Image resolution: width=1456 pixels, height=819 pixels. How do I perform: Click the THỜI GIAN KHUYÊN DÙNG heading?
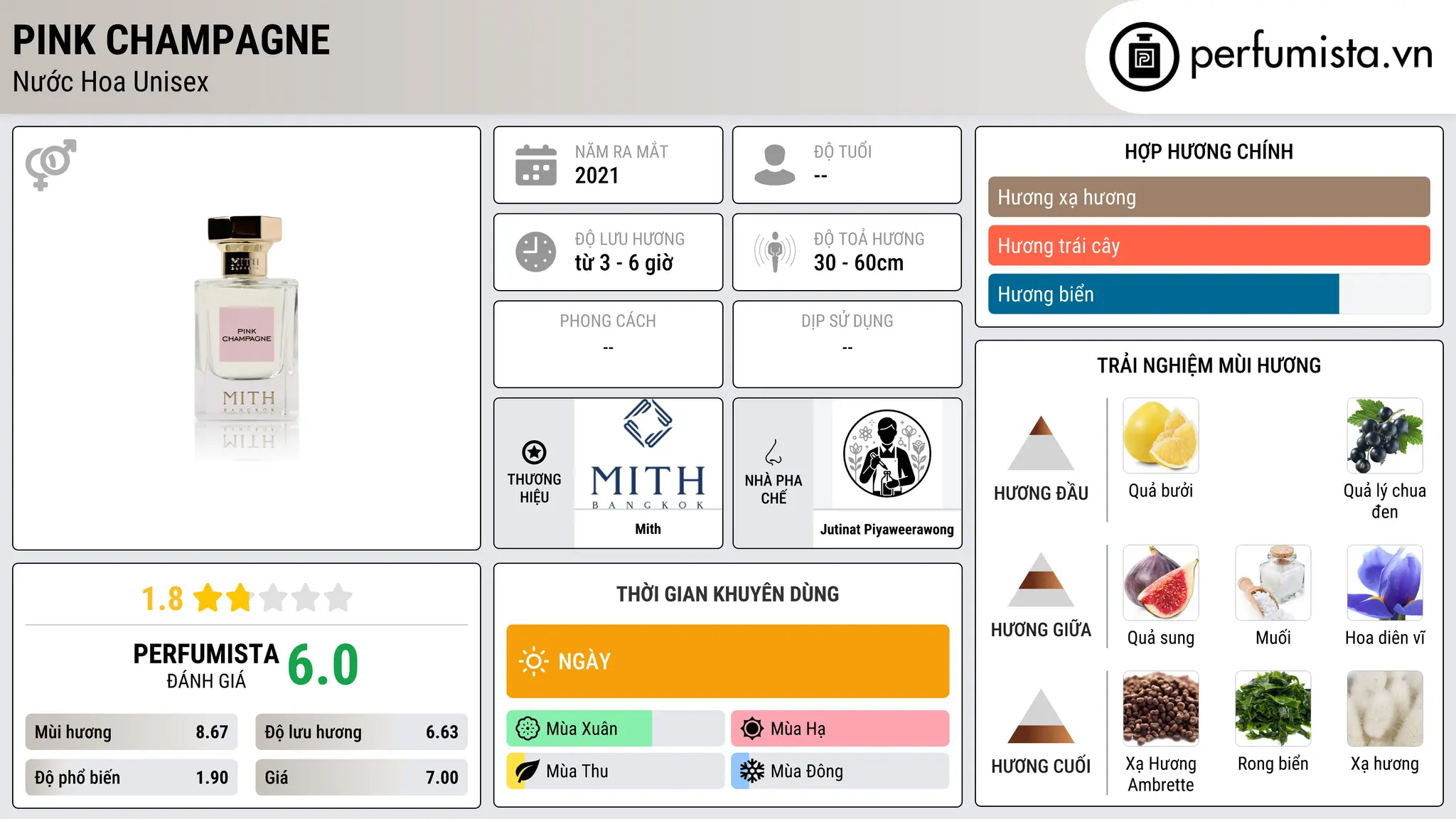click(x=727, y=594)
